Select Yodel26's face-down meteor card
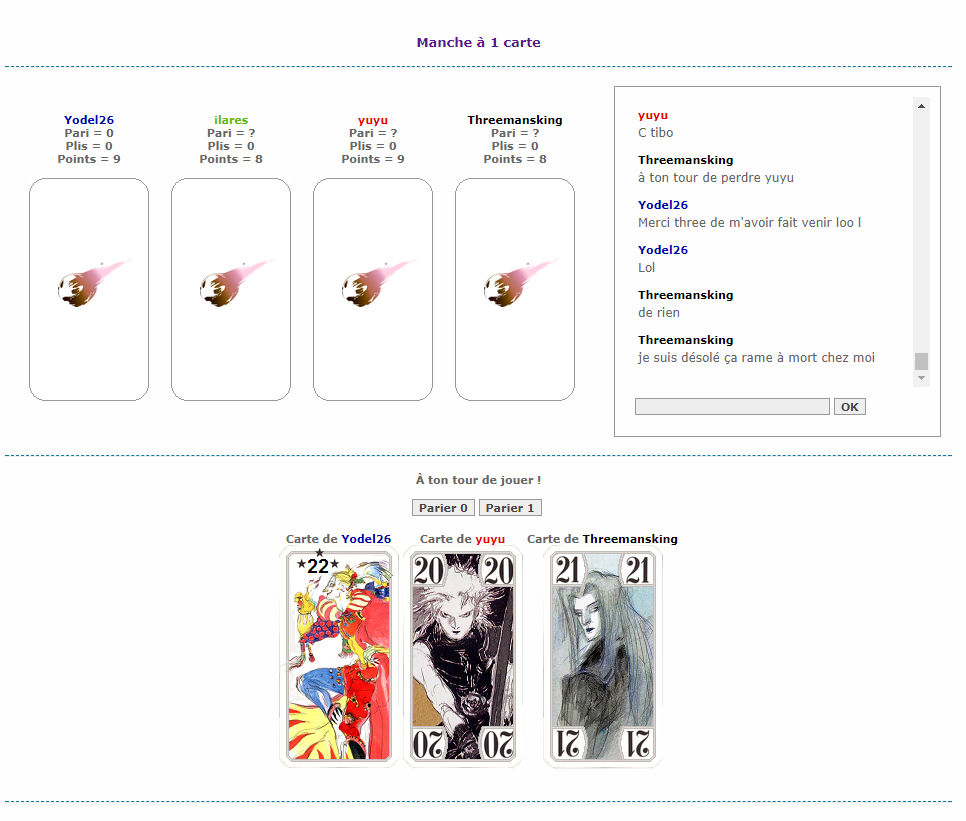Screen dimensions: 966x821 pyautogui.click(x=89, y=289)
